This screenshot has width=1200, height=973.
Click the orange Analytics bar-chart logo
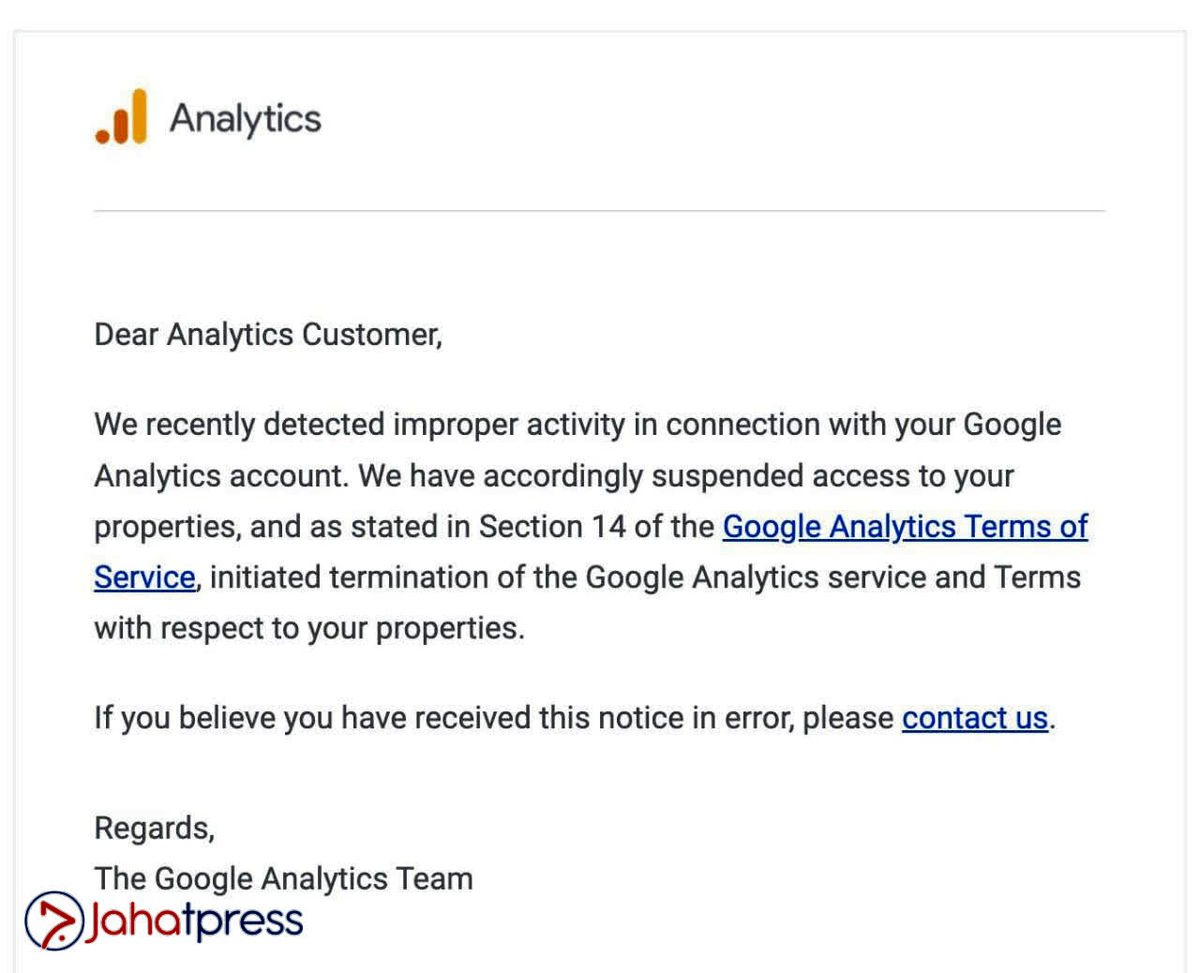(121, 118)
